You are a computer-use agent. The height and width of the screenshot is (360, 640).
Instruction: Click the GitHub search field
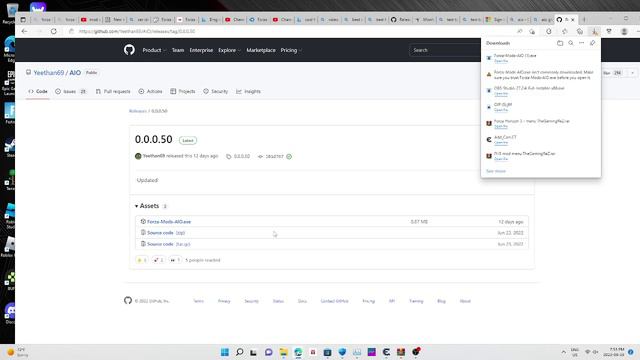click(445, 50)
